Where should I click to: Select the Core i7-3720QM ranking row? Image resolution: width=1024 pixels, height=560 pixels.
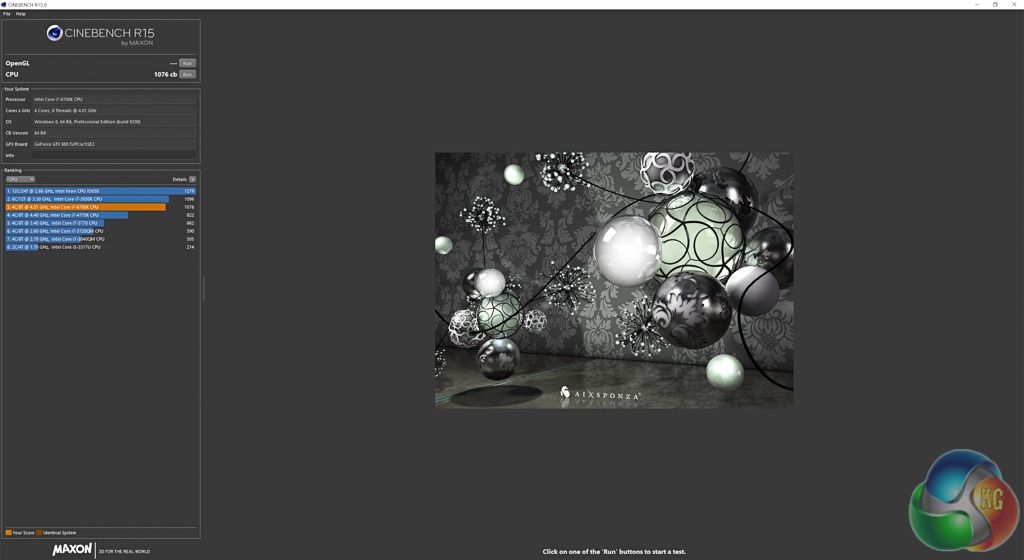point(101,231)
